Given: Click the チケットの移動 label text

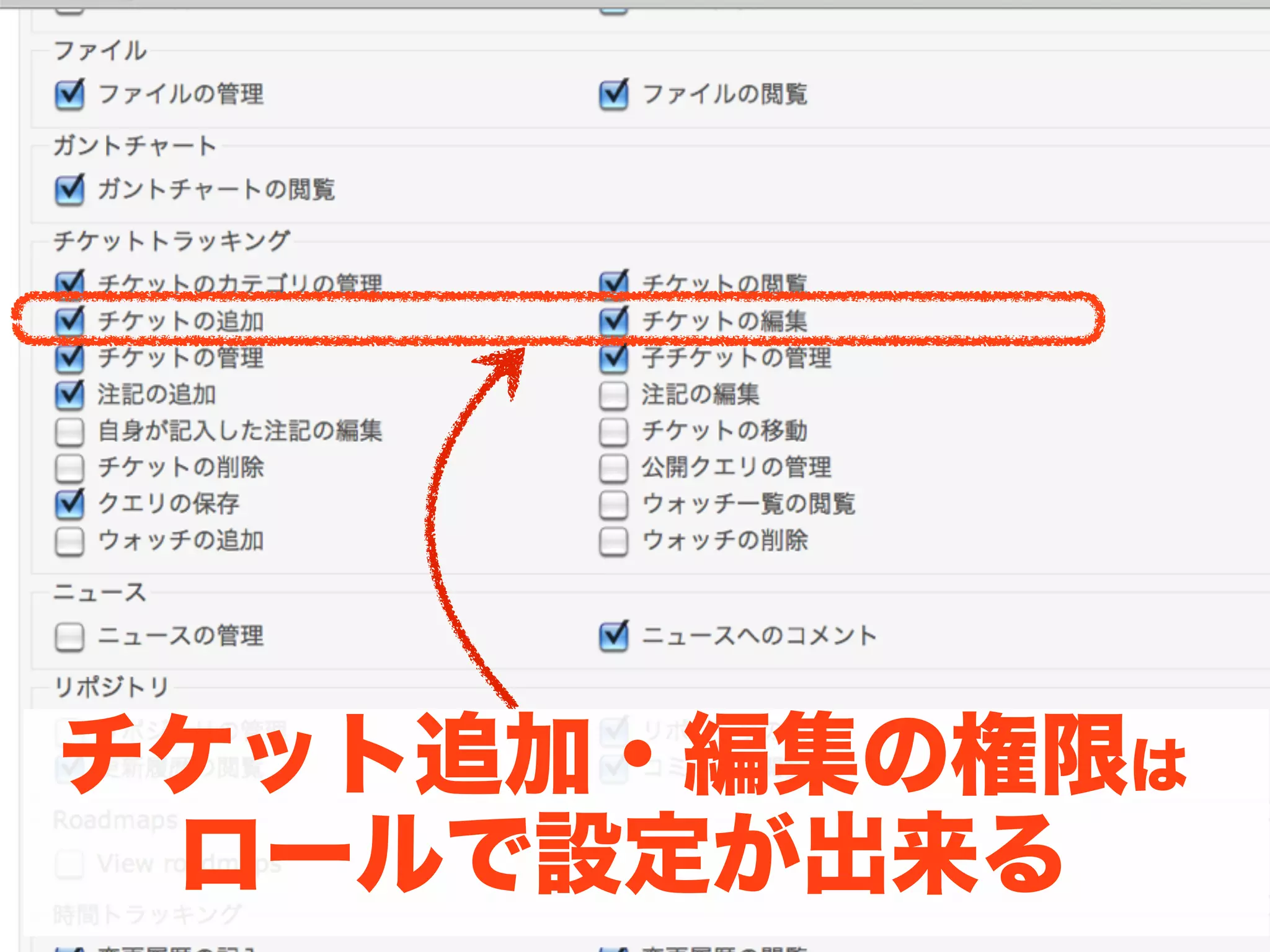Looking at the screenshot, I should click(725, 431).
